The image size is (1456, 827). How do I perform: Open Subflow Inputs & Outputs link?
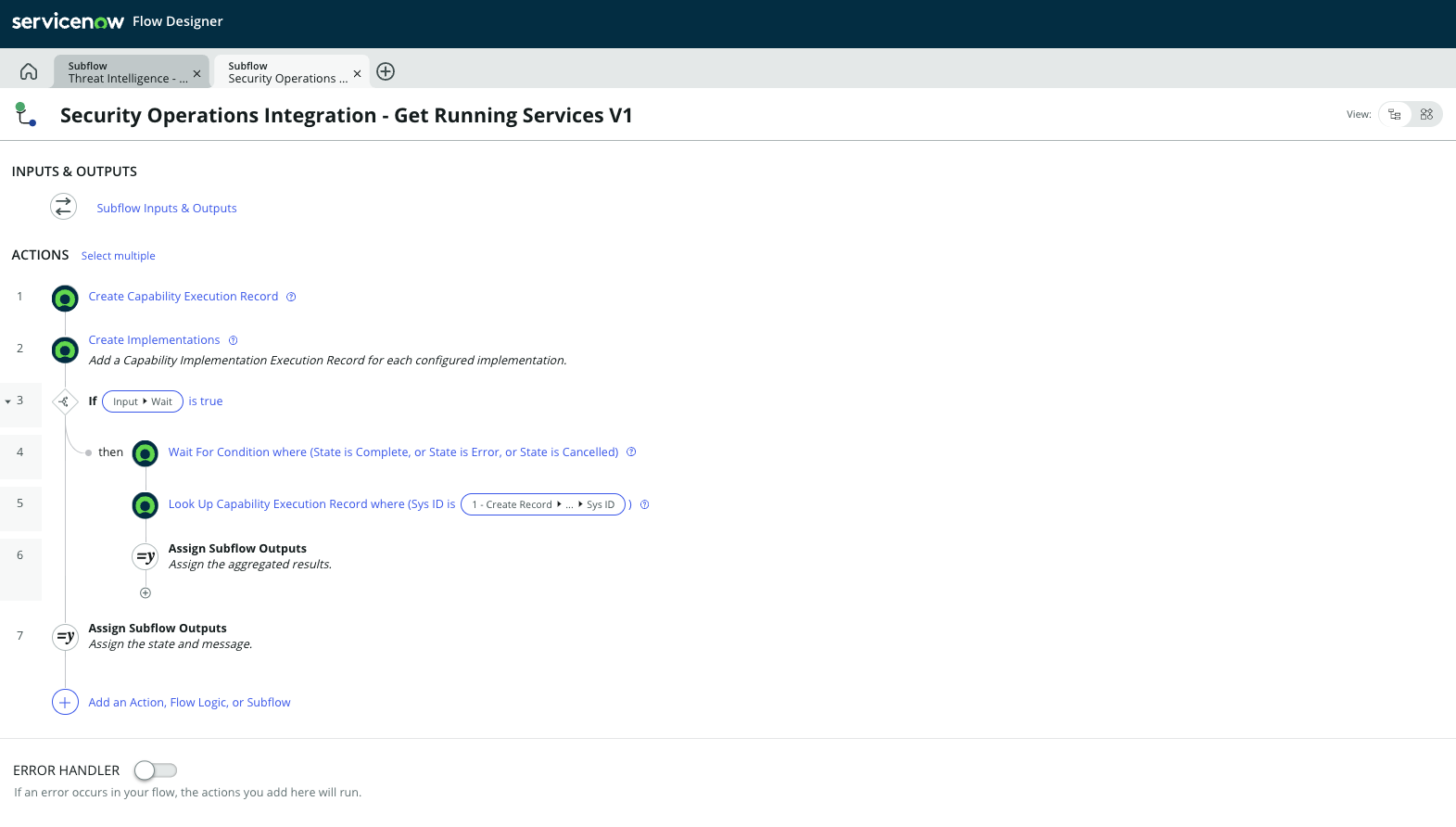167,209
